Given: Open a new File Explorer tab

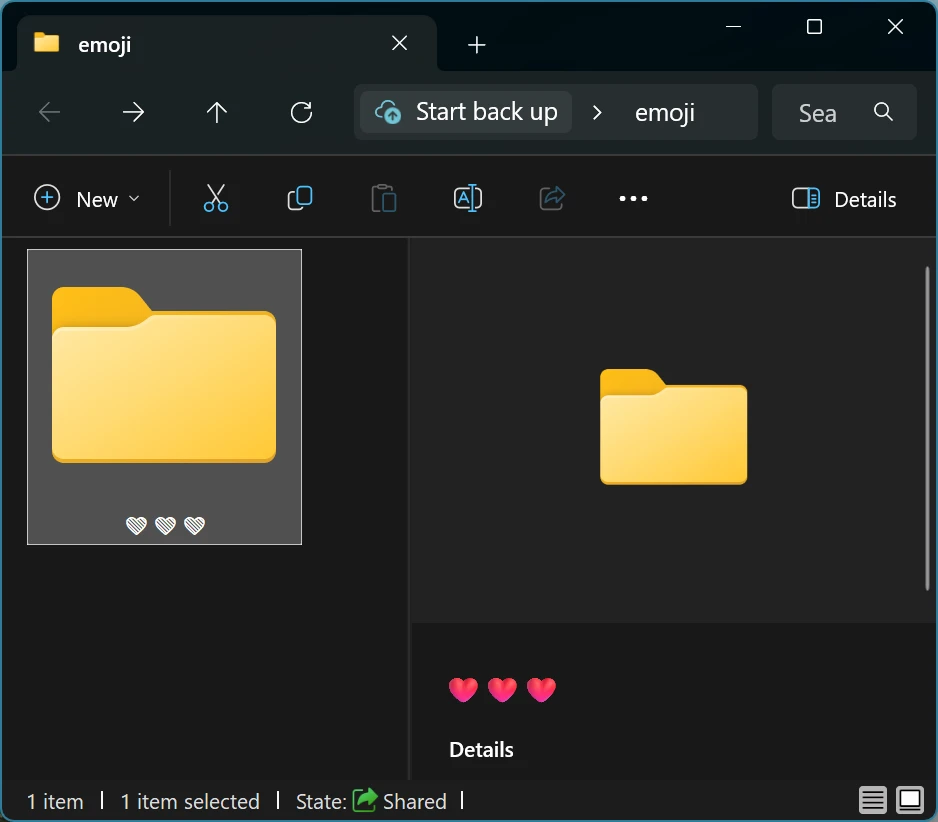Looking at the screenshot, I should (476, 44).
